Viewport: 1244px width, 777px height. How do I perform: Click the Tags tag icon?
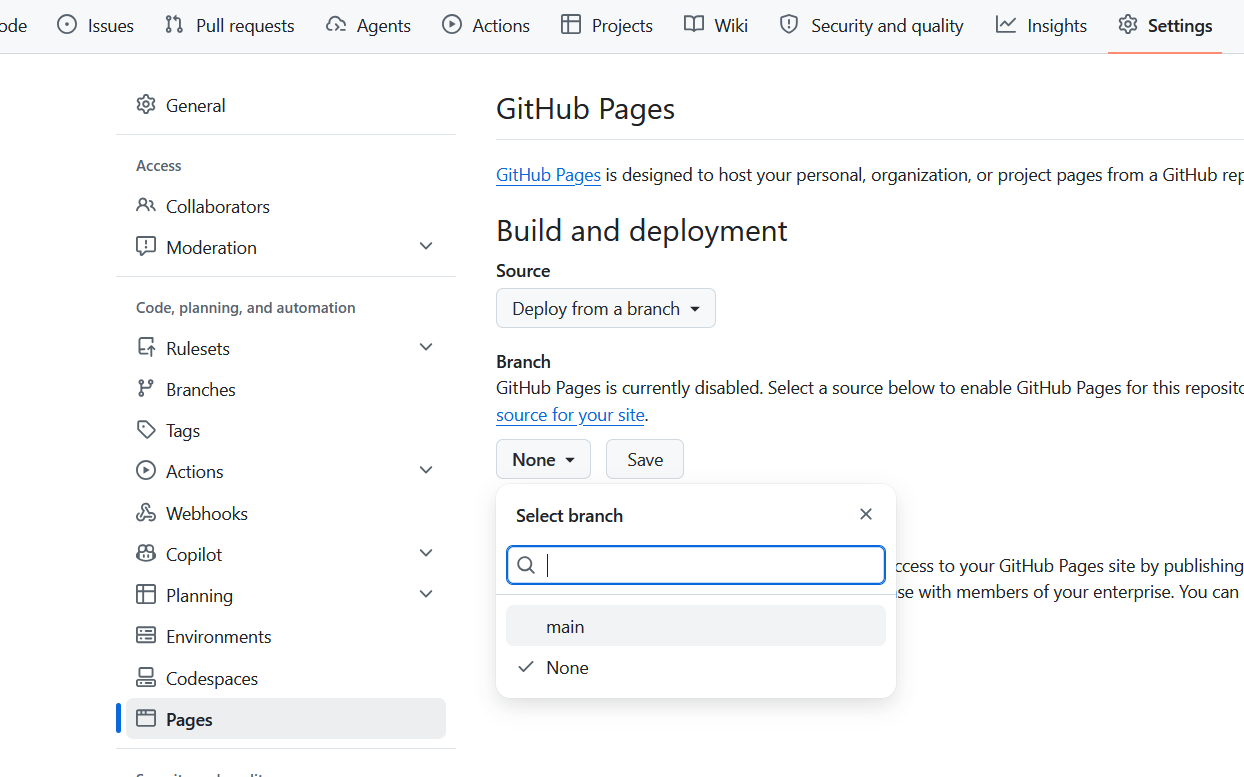click(146, 430)
